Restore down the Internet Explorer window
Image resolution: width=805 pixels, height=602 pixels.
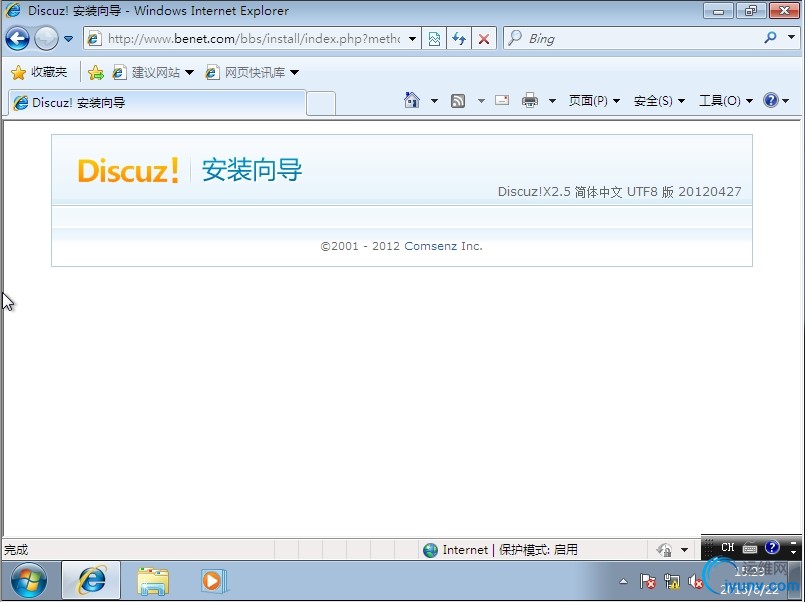751,11
